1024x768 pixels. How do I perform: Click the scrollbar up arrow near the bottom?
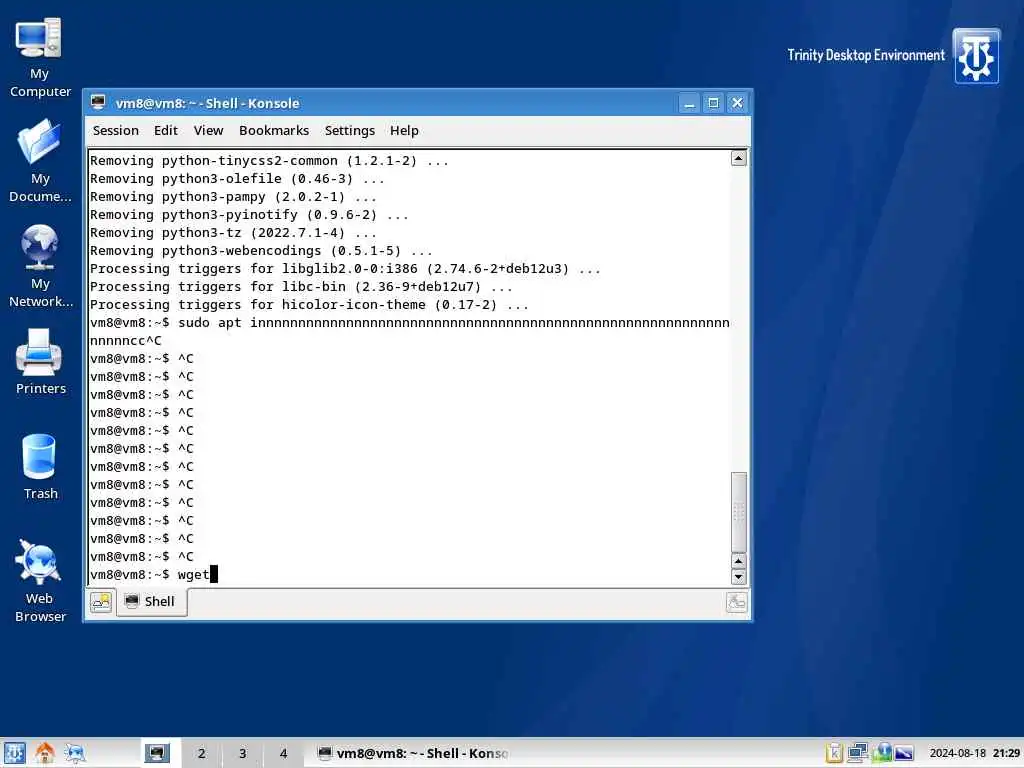pos(739,561)
